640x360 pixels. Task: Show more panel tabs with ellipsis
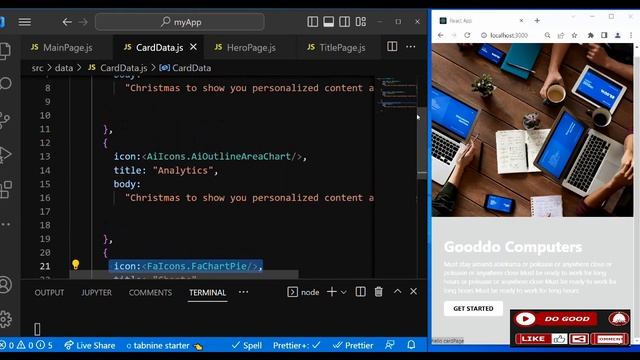pyautogui.click(x=243, y=292)
